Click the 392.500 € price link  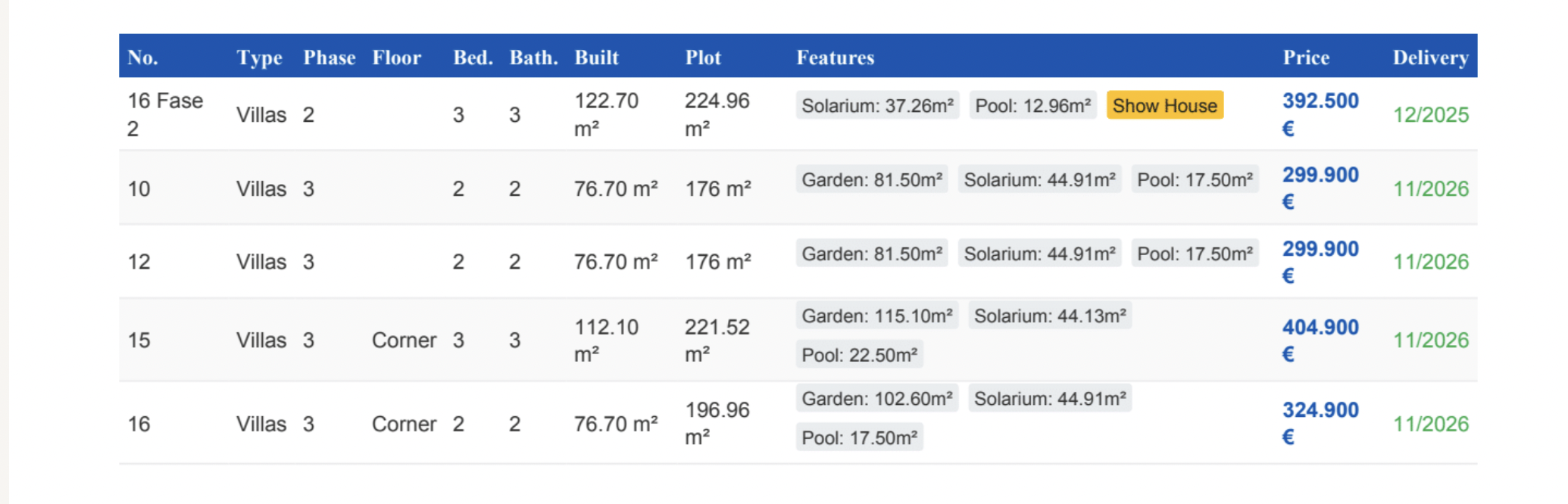(x=1320, y=101)
